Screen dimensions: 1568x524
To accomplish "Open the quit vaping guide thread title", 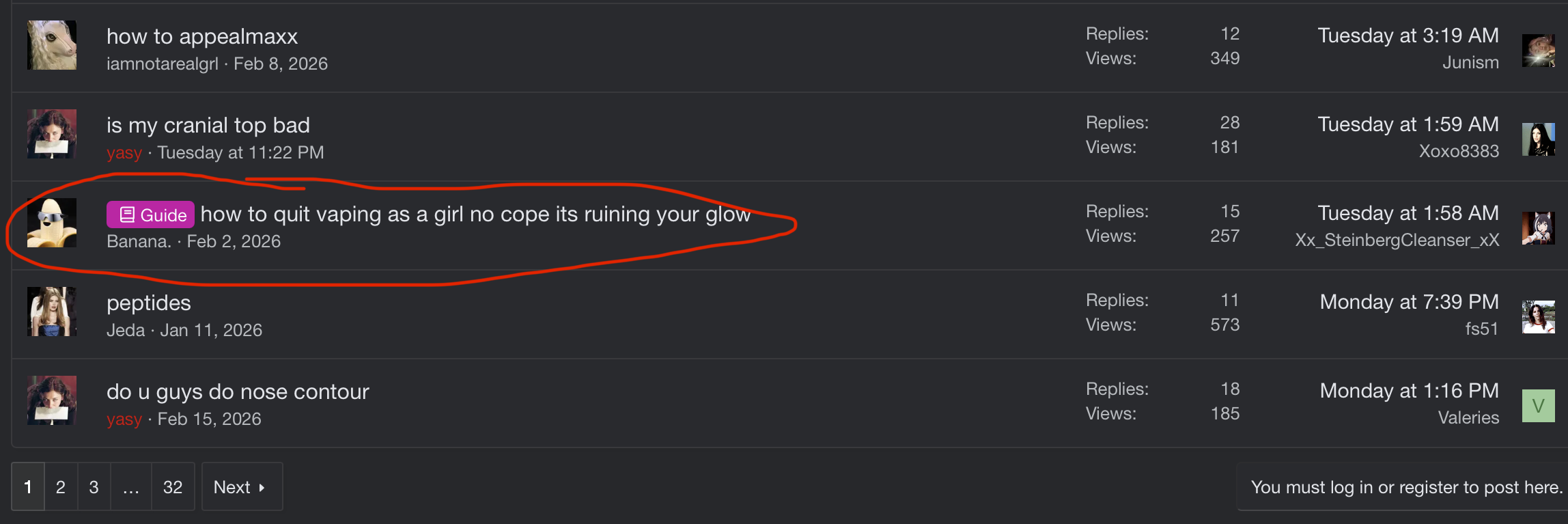I will coord(475,215).
